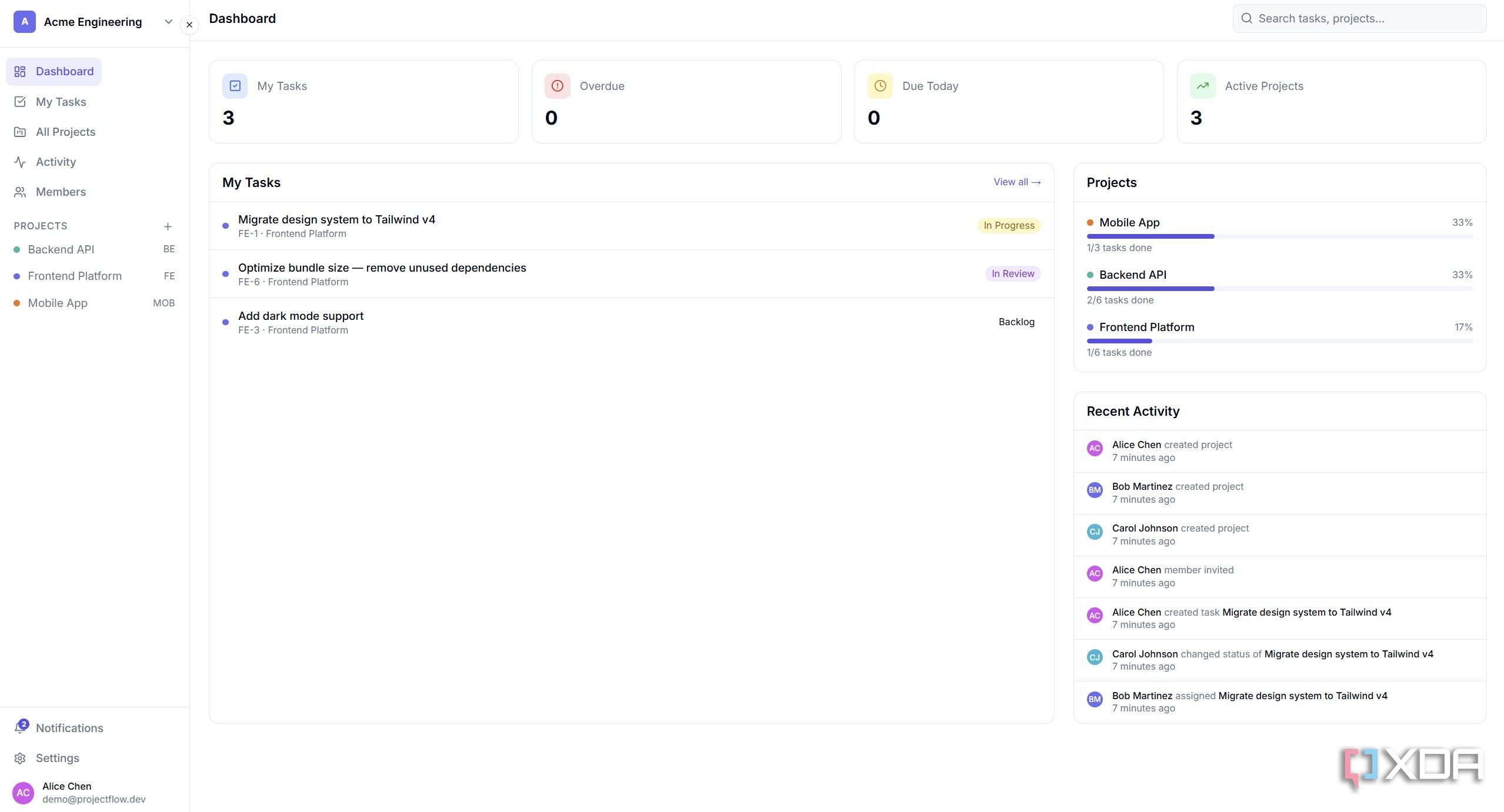Click the Overdue card alert icon

click(x=557, y=86)
